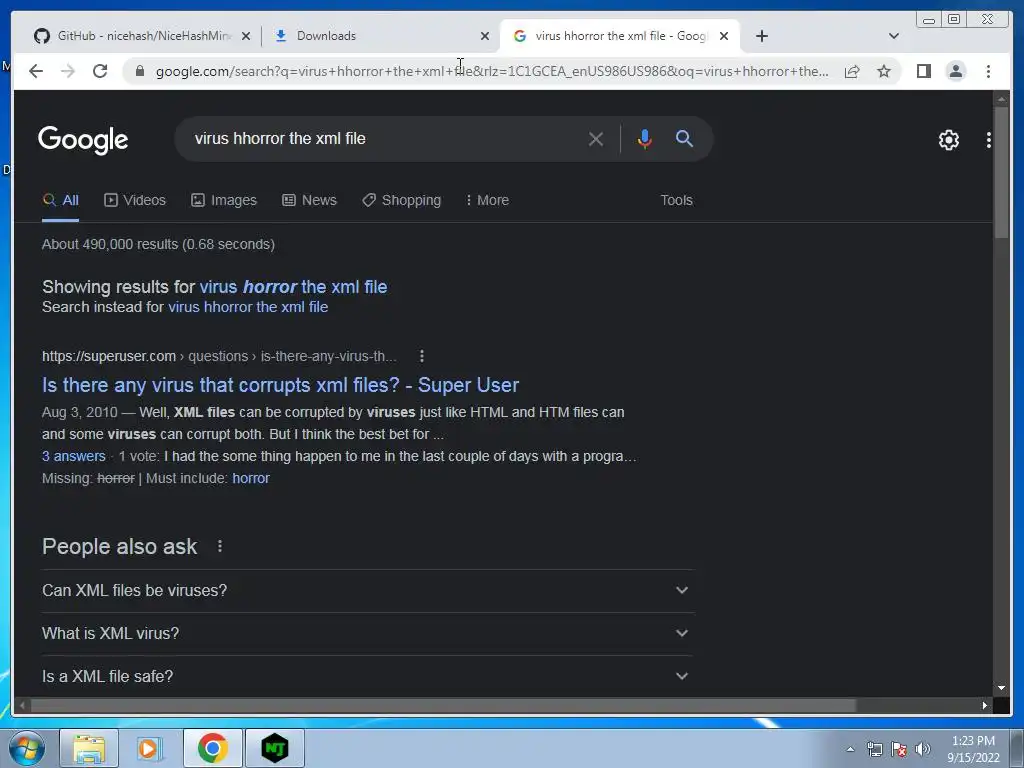Image resolution: width=1024 pixels, height=768 pixels.
Task: Clear the search box with the X icon
Action: tap(596, 139)
